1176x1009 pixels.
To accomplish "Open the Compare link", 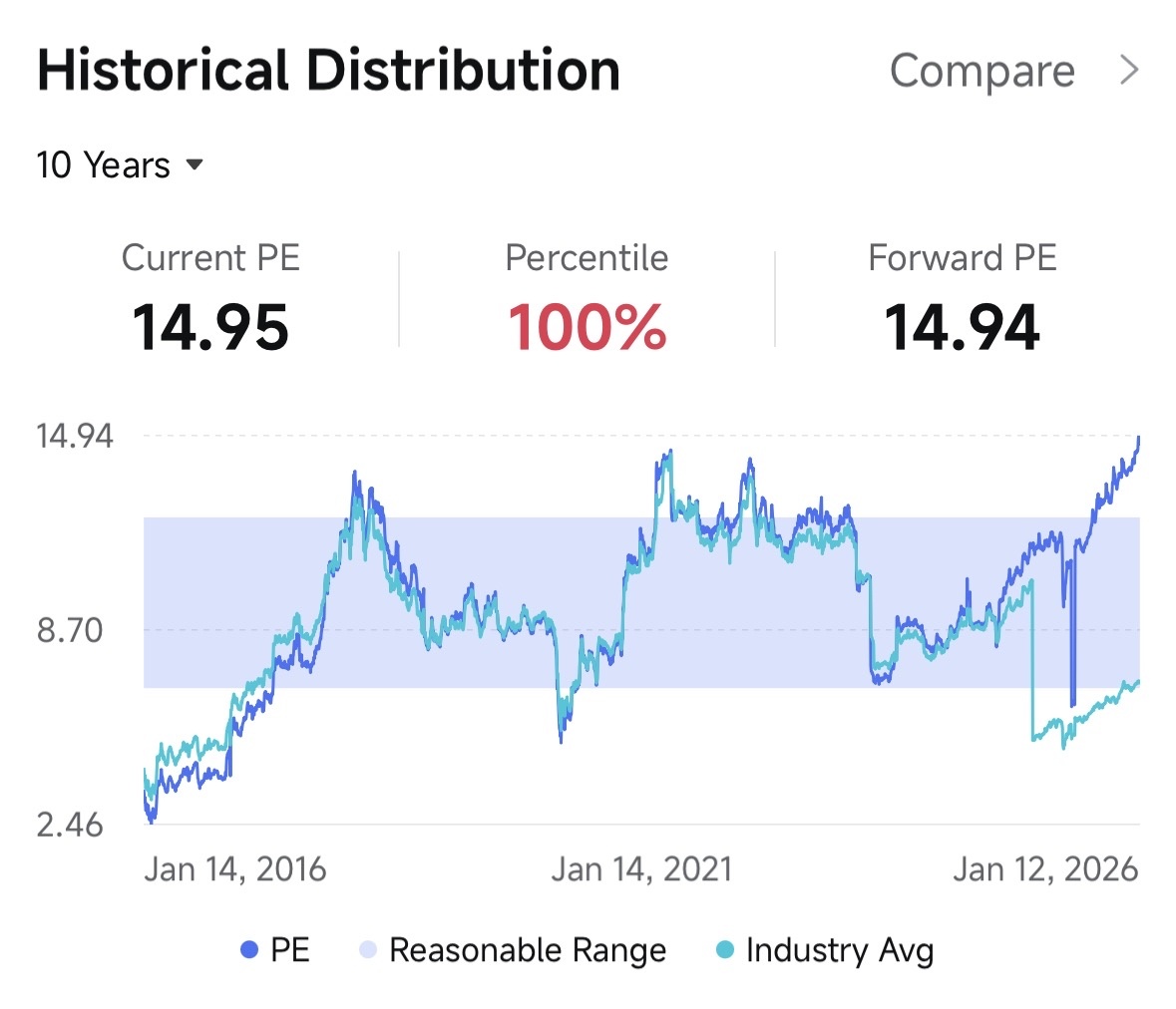I will [x=981, y=72].
